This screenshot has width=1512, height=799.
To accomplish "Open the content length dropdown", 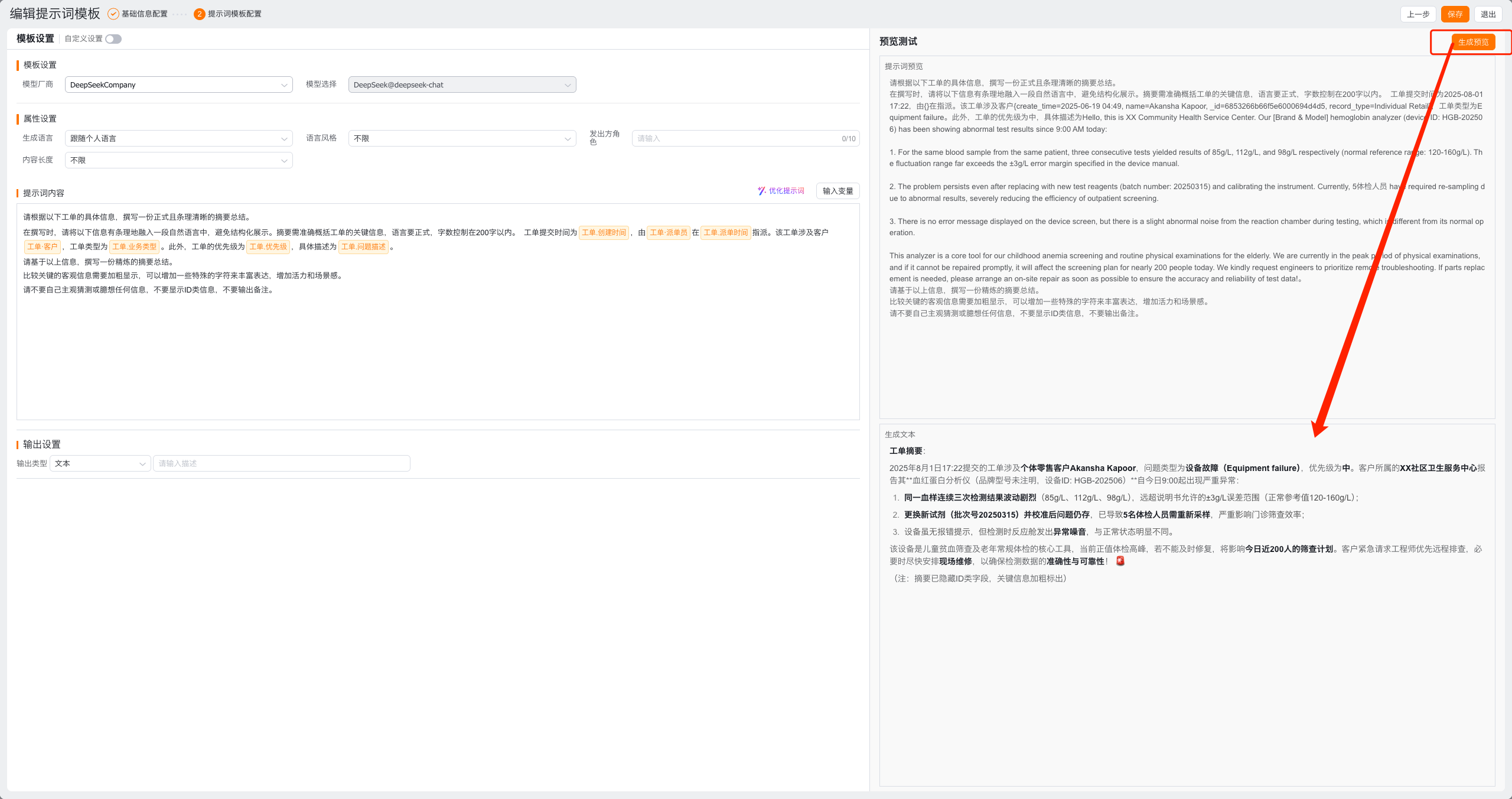I will pyautogui.click(x=178, y=160).
